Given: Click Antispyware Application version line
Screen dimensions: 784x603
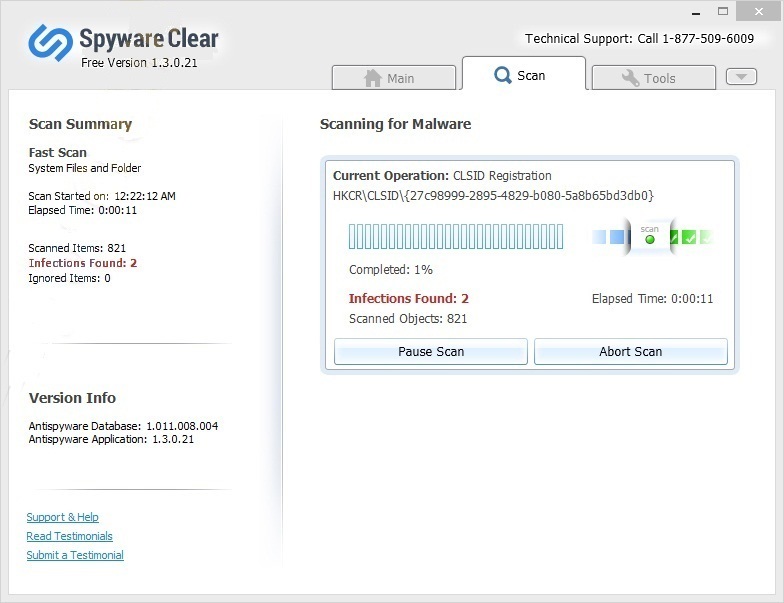Looking at the screenshot, I should pyautogui.click(x=111, y=439).
